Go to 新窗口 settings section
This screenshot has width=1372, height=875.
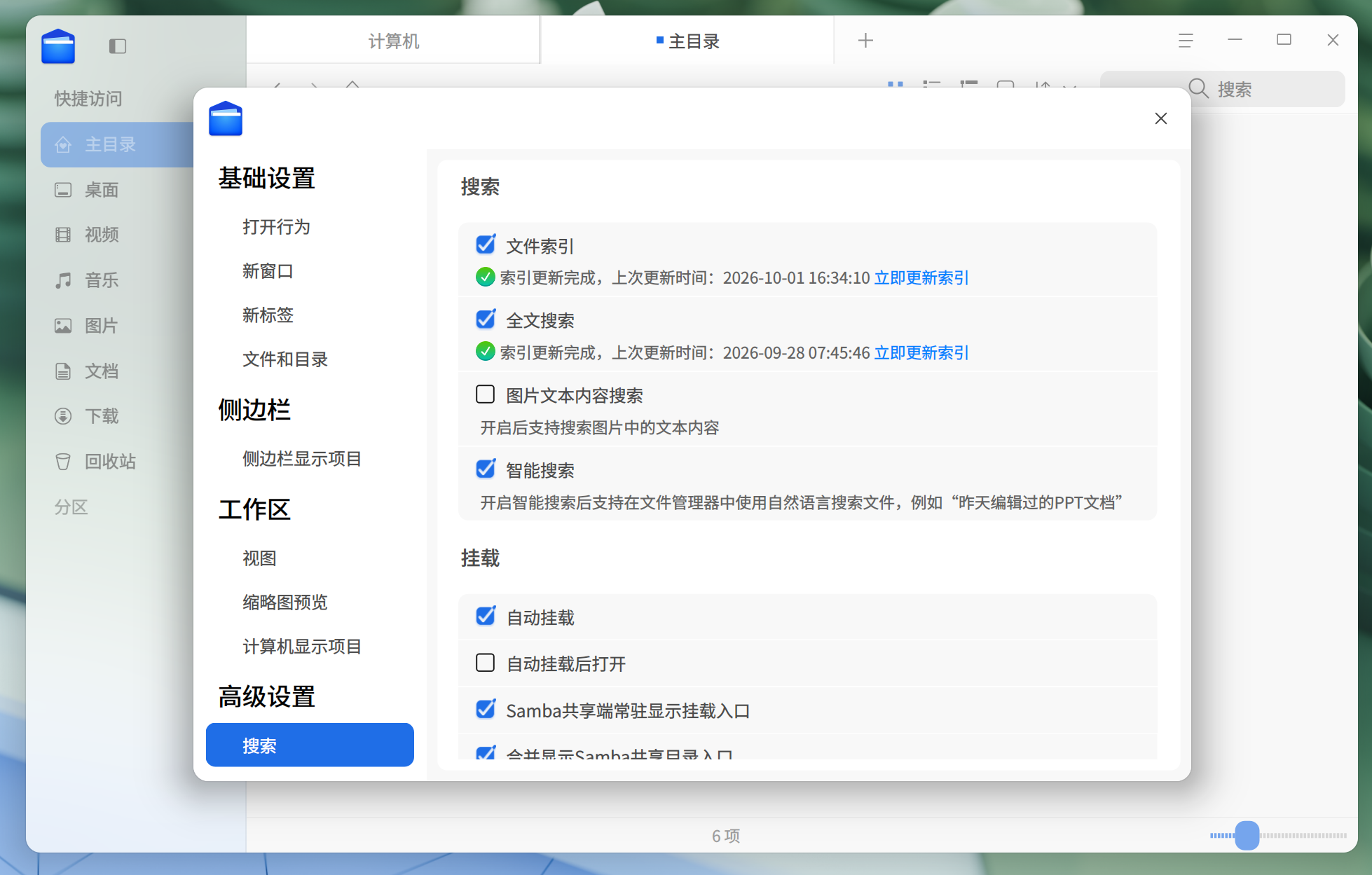pyautogui.click(x=268, y=271)
